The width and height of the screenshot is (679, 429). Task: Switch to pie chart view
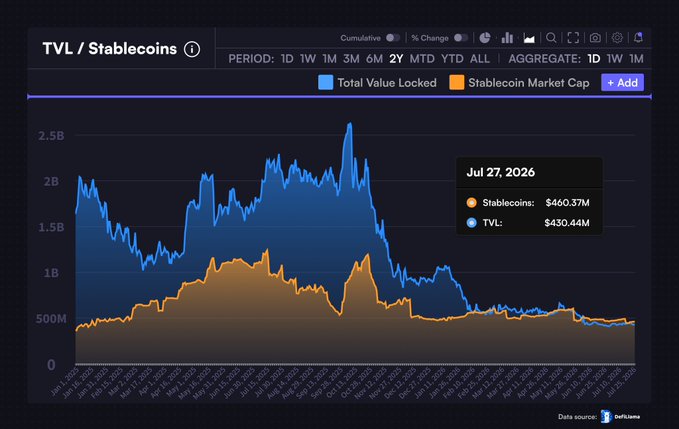[x=485, y=38]
